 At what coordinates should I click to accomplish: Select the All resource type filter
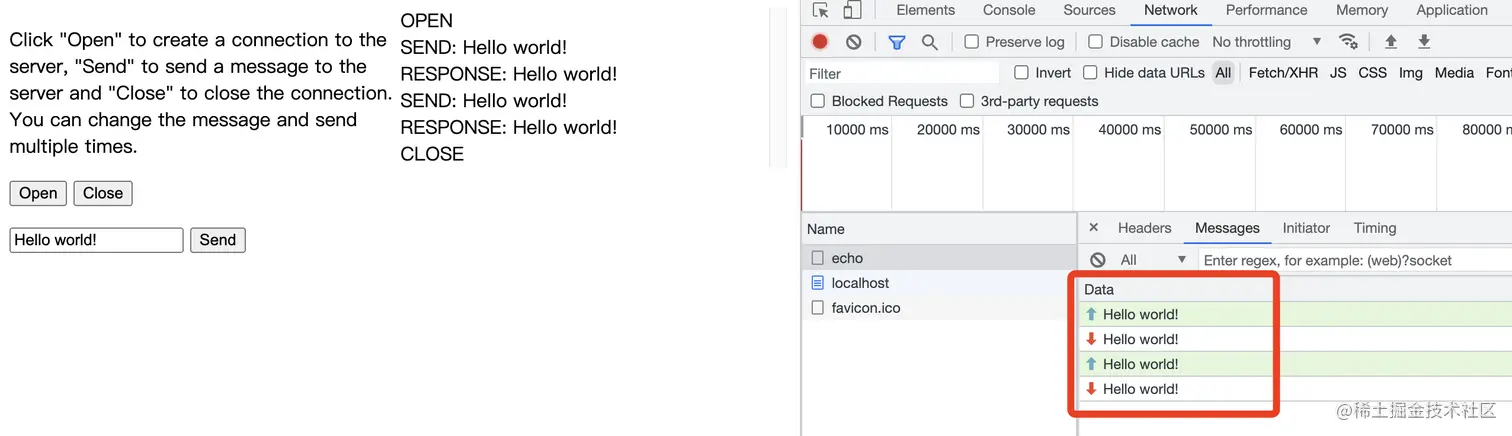[1223, 73]
